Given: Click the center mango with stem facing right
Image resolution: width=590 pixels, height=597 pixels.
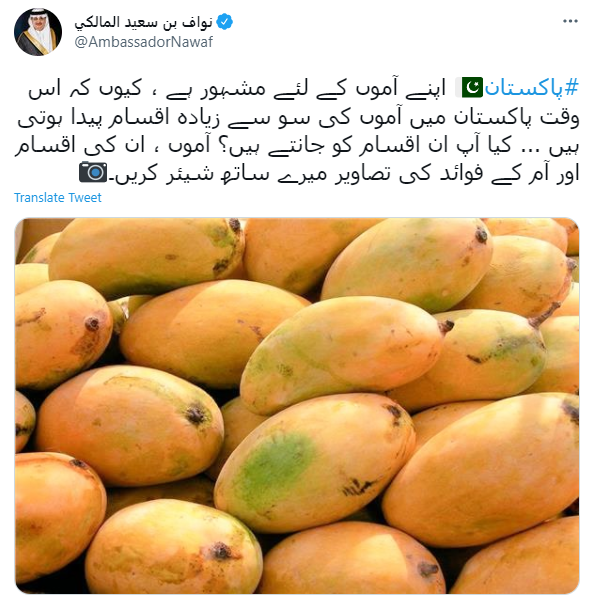Looking at the screenshot, I should click(344, 354).
